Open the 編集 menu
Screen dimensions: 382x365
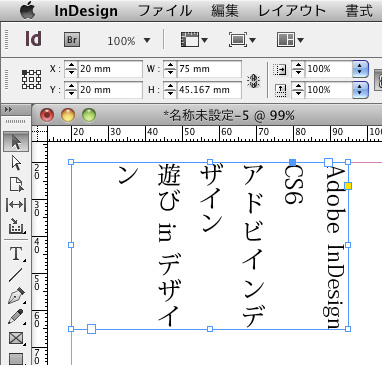point(225,11)
